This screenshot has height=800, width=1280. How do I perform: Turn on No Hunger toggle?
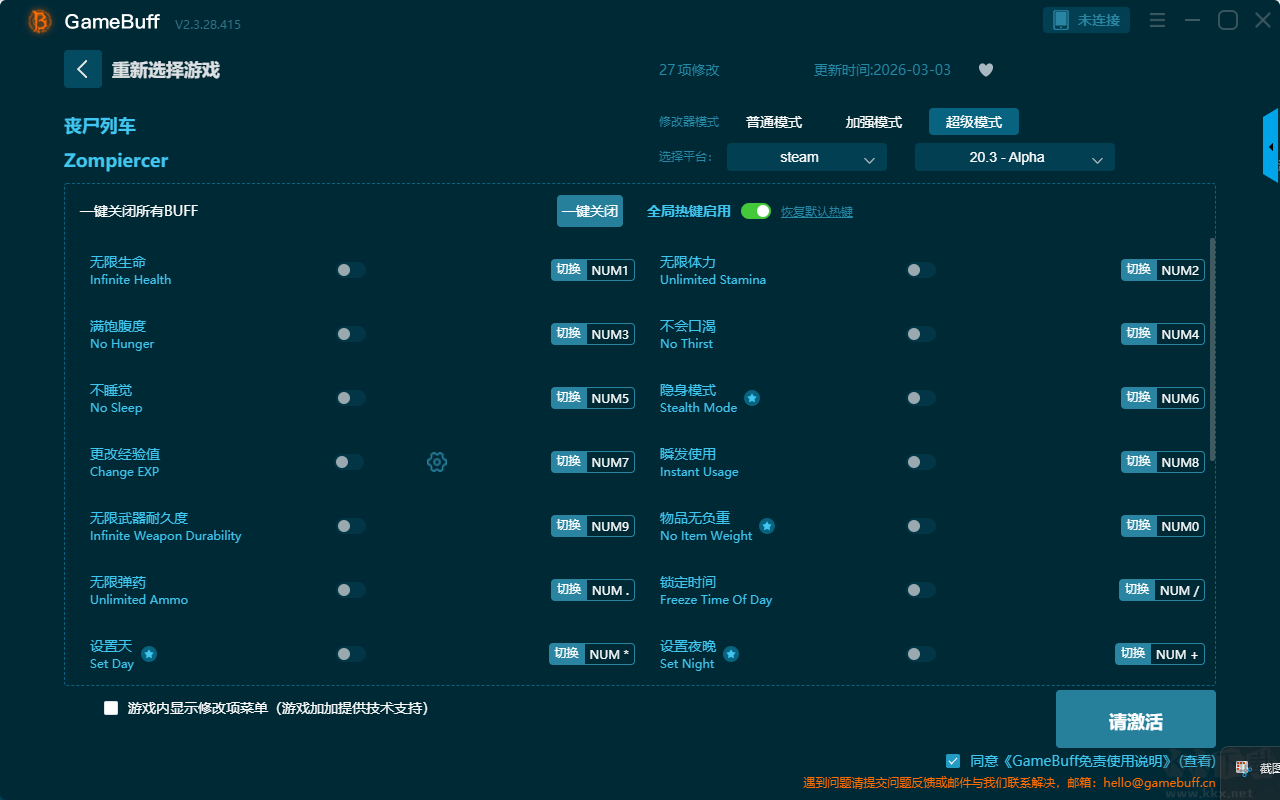pyautogui.click(x=351, y=334)
